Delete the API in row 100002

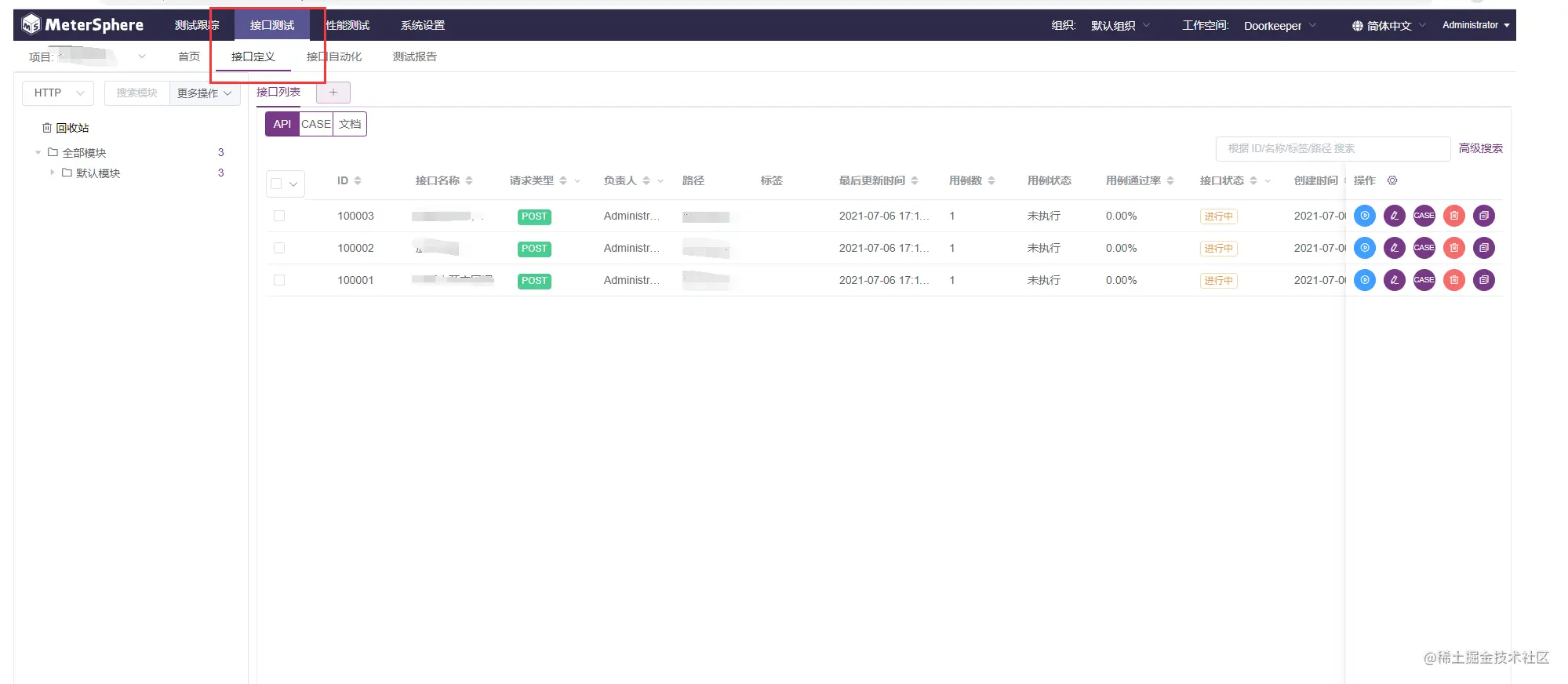coord(1454,248)
